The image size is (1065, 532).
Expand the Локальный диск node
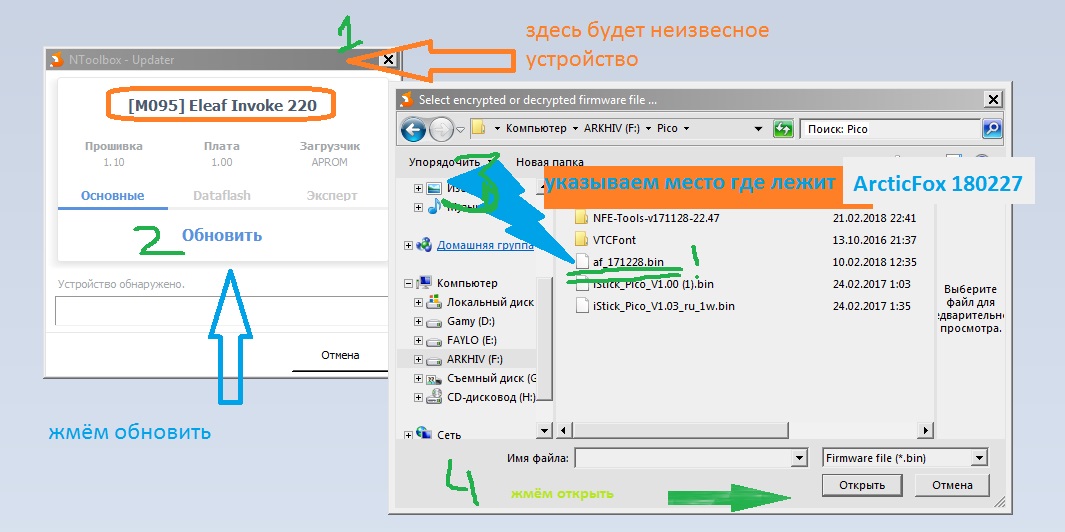click(x=418, y=302)
